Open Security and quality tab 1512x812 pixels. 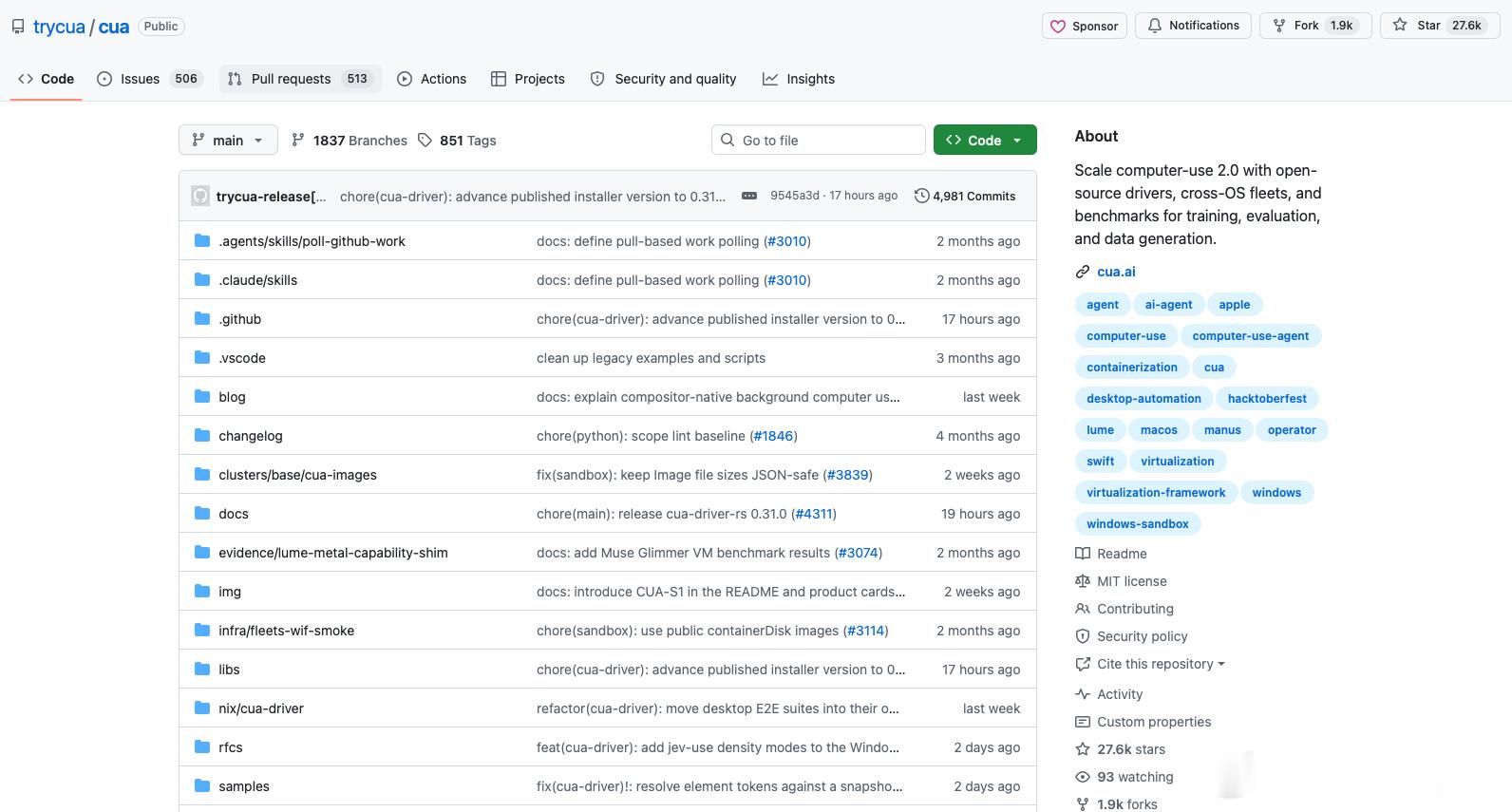pos(663,79)
